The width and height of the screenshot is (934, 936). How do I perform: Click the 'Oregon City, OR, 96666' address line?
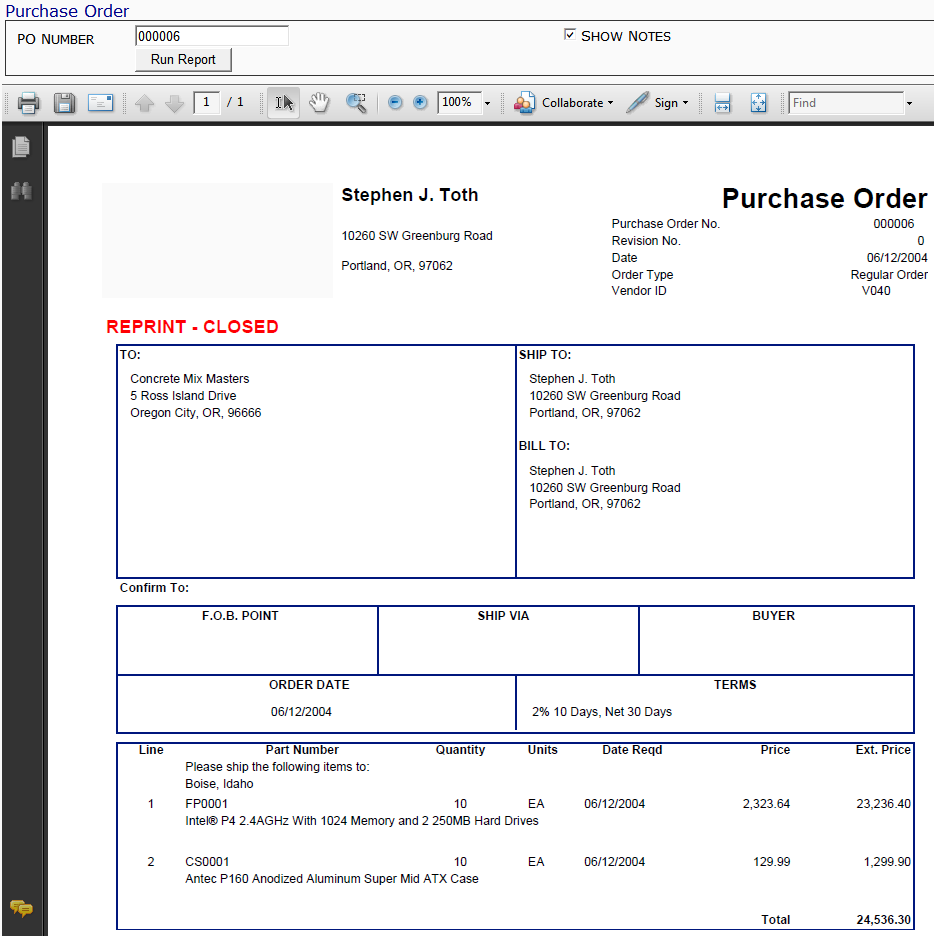click(196, 412)
